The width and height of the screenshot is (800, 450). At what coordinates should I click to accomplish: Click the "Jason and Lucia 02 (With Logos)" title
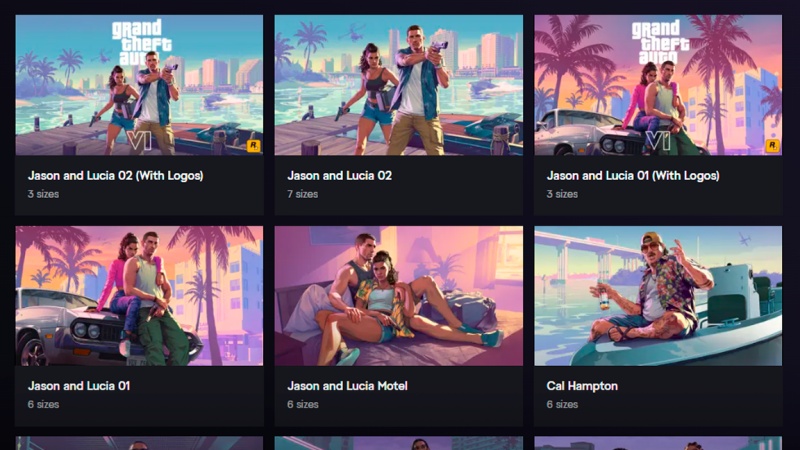pyautogui.click(x=115, y=176)
